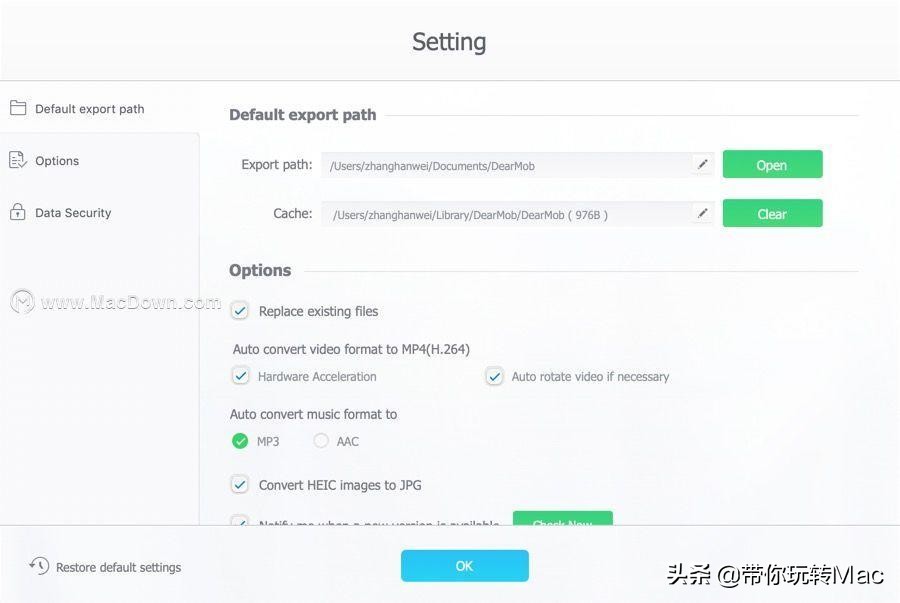
Task: Click the restore arrow icon bottom left
Action: point(37,567)
